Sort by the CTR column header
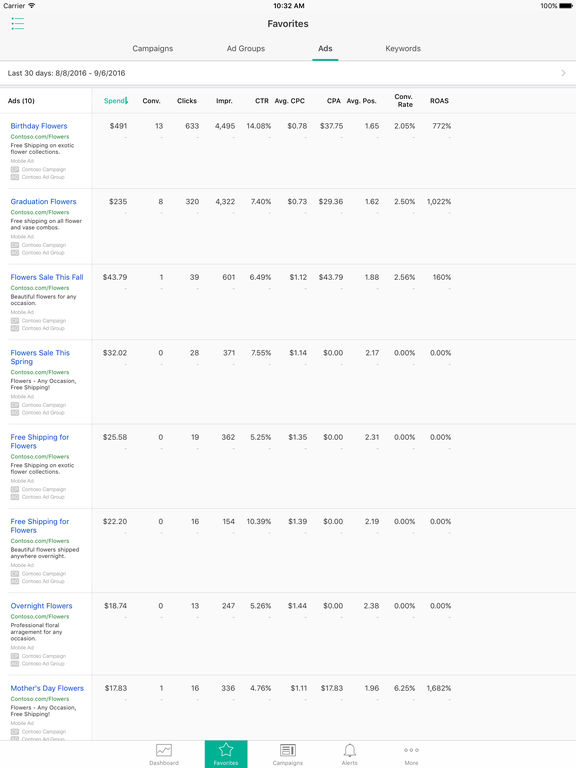Viewport: 576px width, 768px height. click(262, 101)
